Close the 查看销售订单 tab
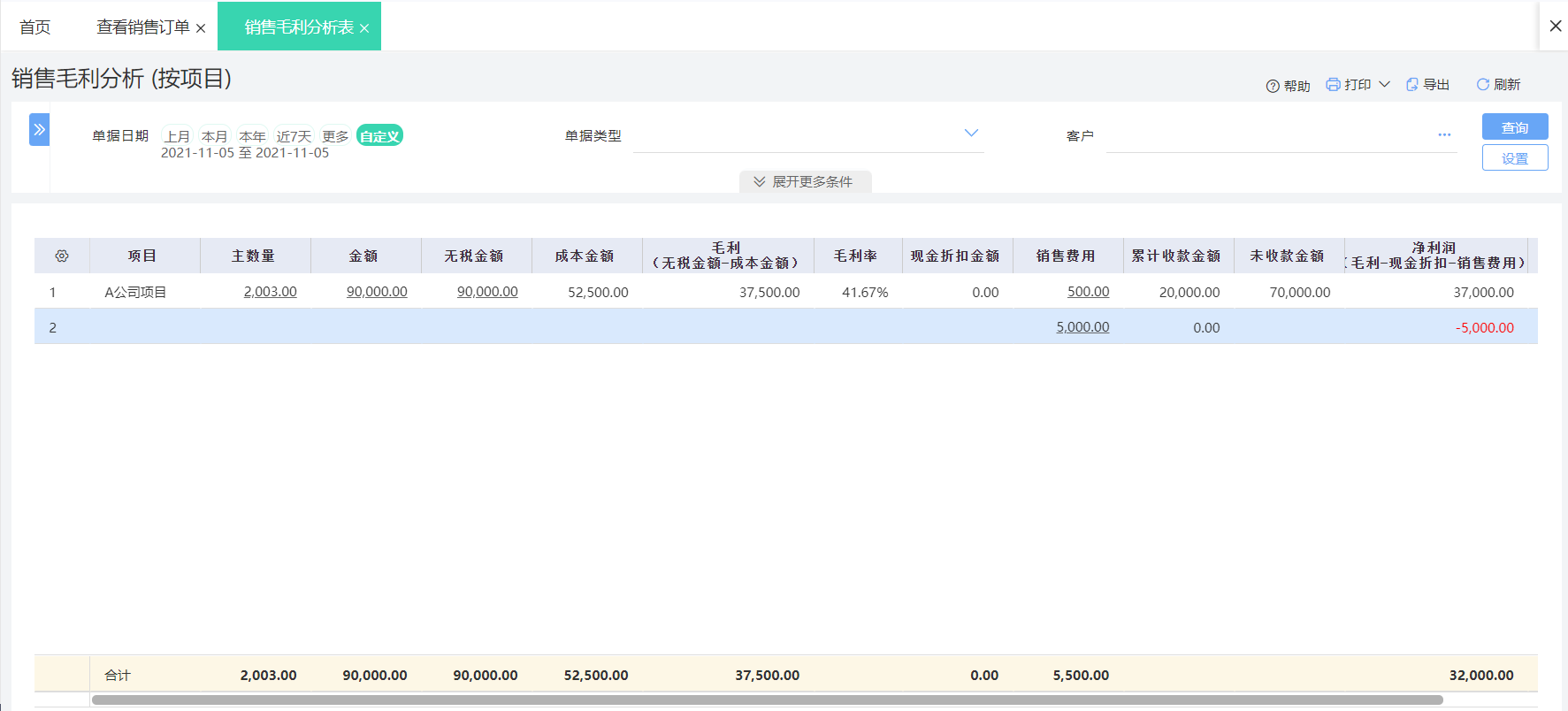 click(201, 28)
